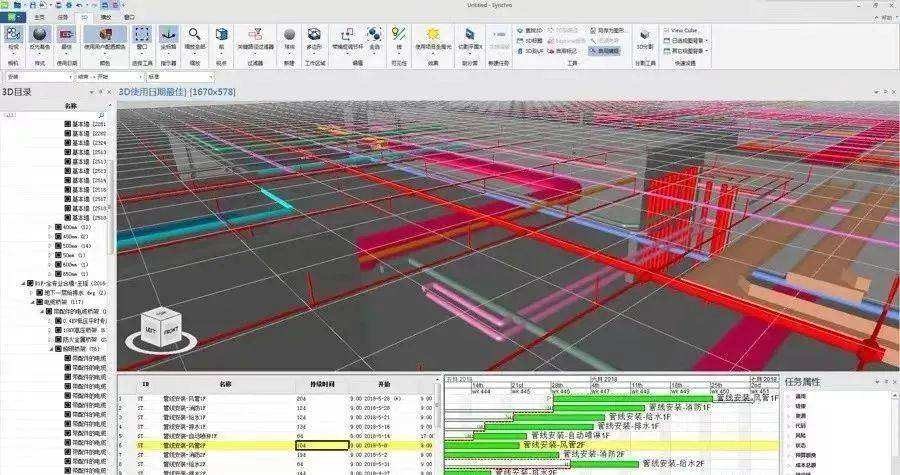Select the dashed-rectangle window selection tool
Screen dimensions: 900x475
142,36
